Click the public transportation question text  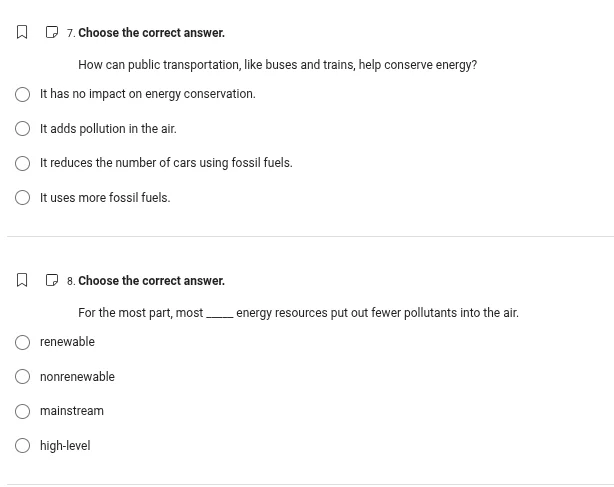tap(277, 65)
